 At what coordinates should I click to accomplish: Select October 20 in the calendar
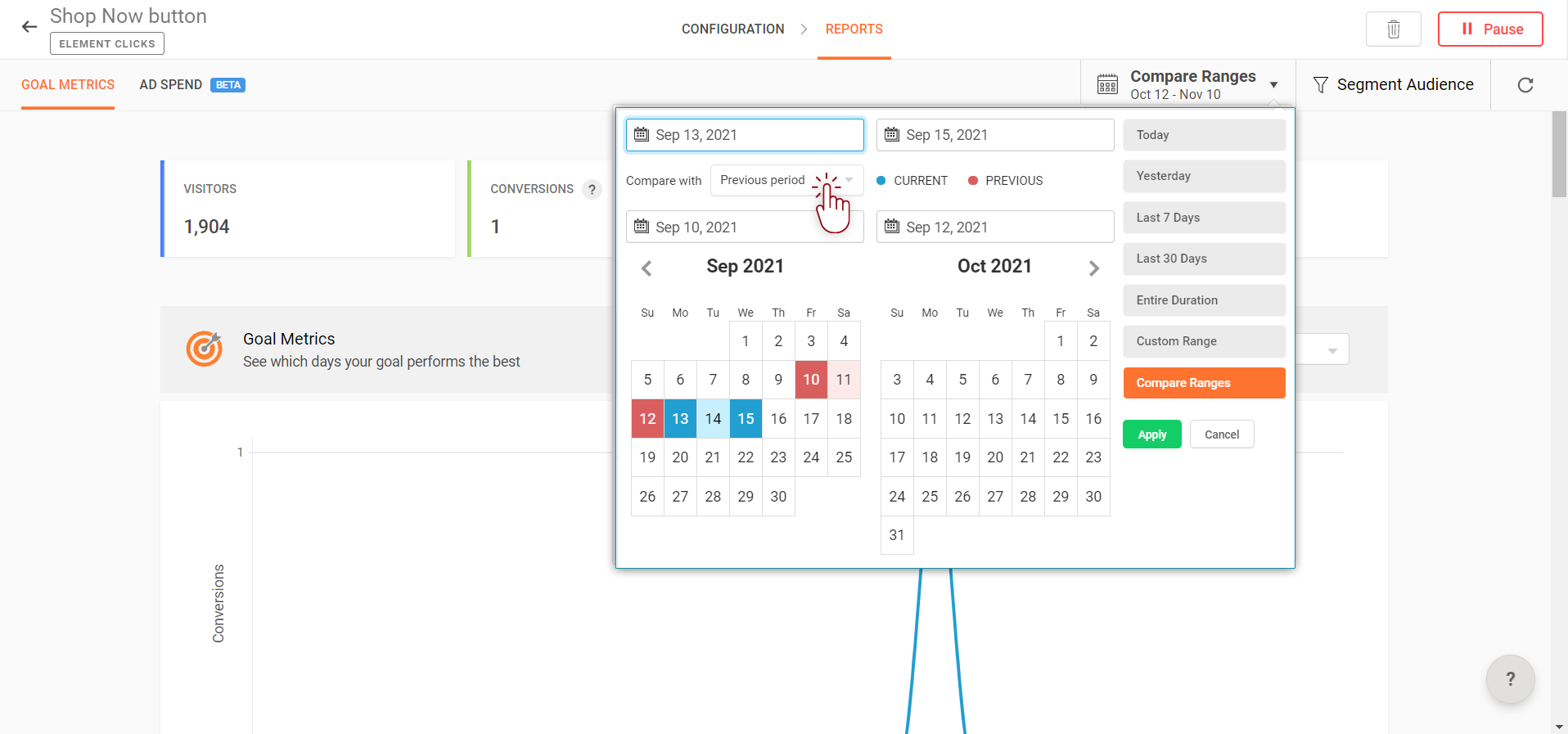(995, 457)
